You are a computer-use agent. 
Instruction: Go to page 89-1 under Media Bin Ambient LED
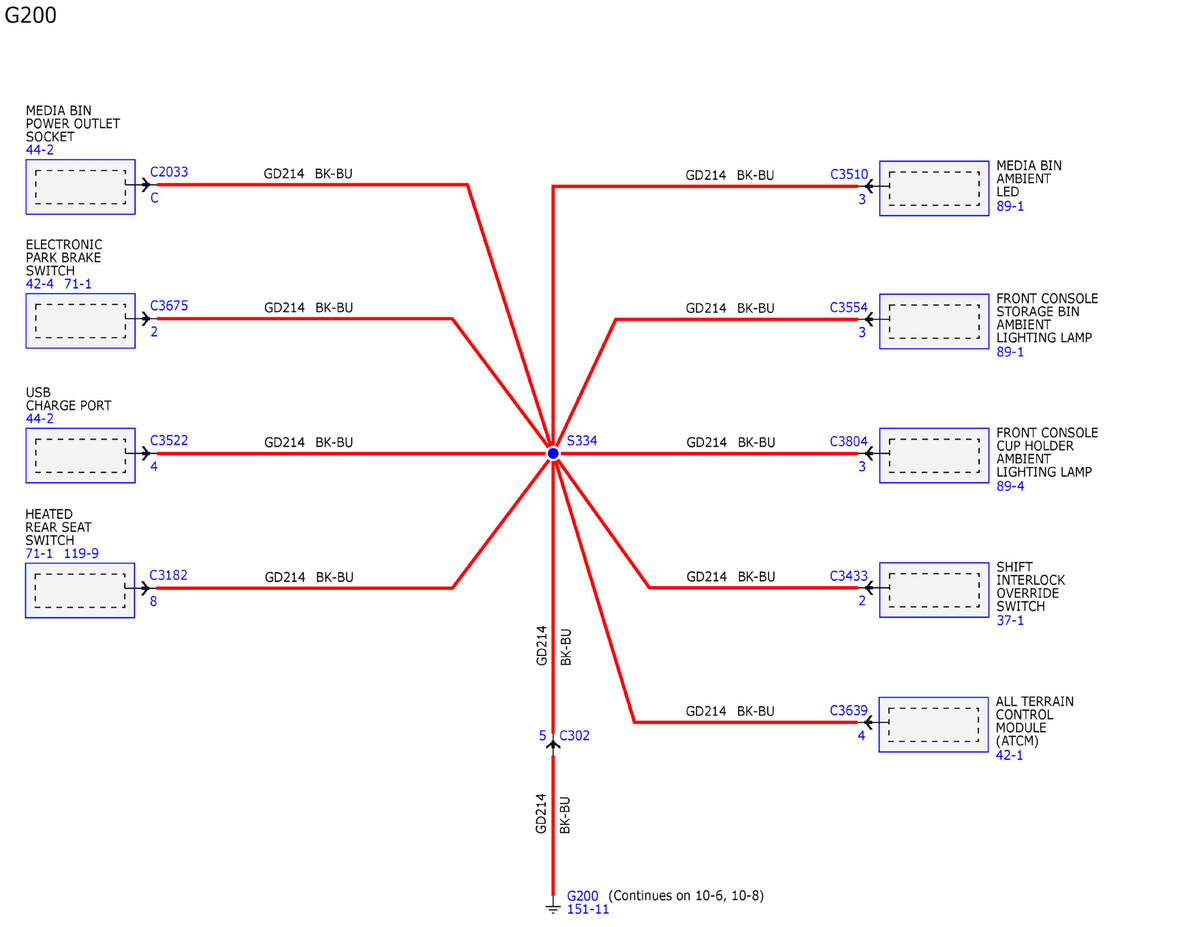pos(1011,206)
